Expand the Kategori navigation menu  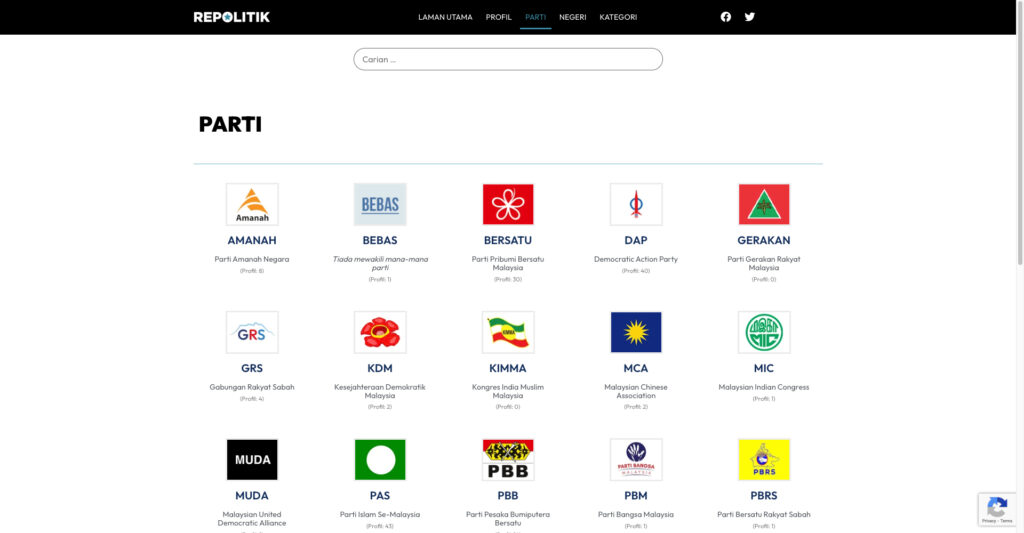pyautogui.click(x=618, y=17)
